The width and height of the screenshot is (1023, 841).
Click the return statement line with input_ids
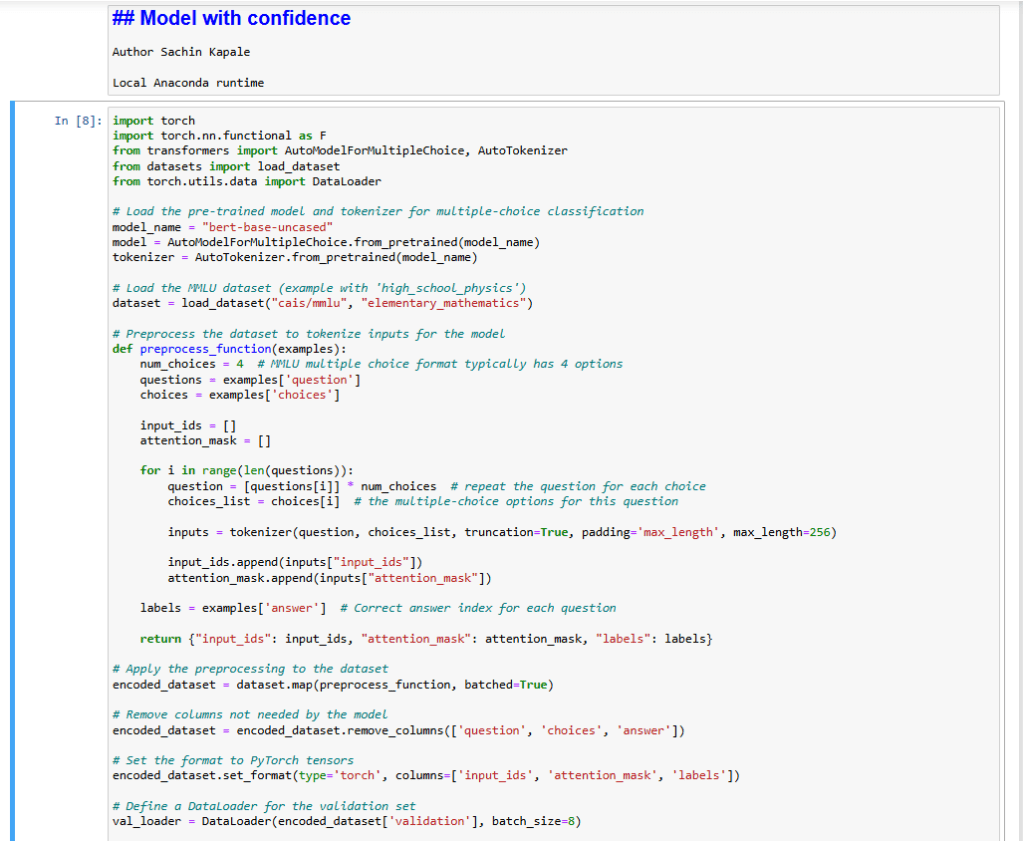[x=425, y=638]
